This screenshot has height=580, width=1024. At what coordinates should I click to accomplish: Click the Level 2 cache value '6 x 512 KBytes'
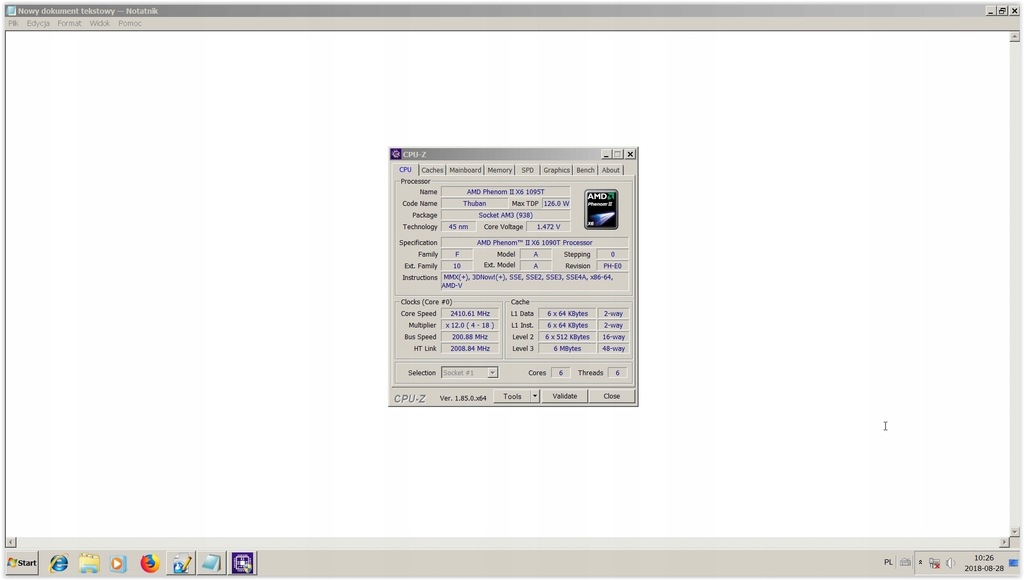pyautogui.click(x=567, y=337)
